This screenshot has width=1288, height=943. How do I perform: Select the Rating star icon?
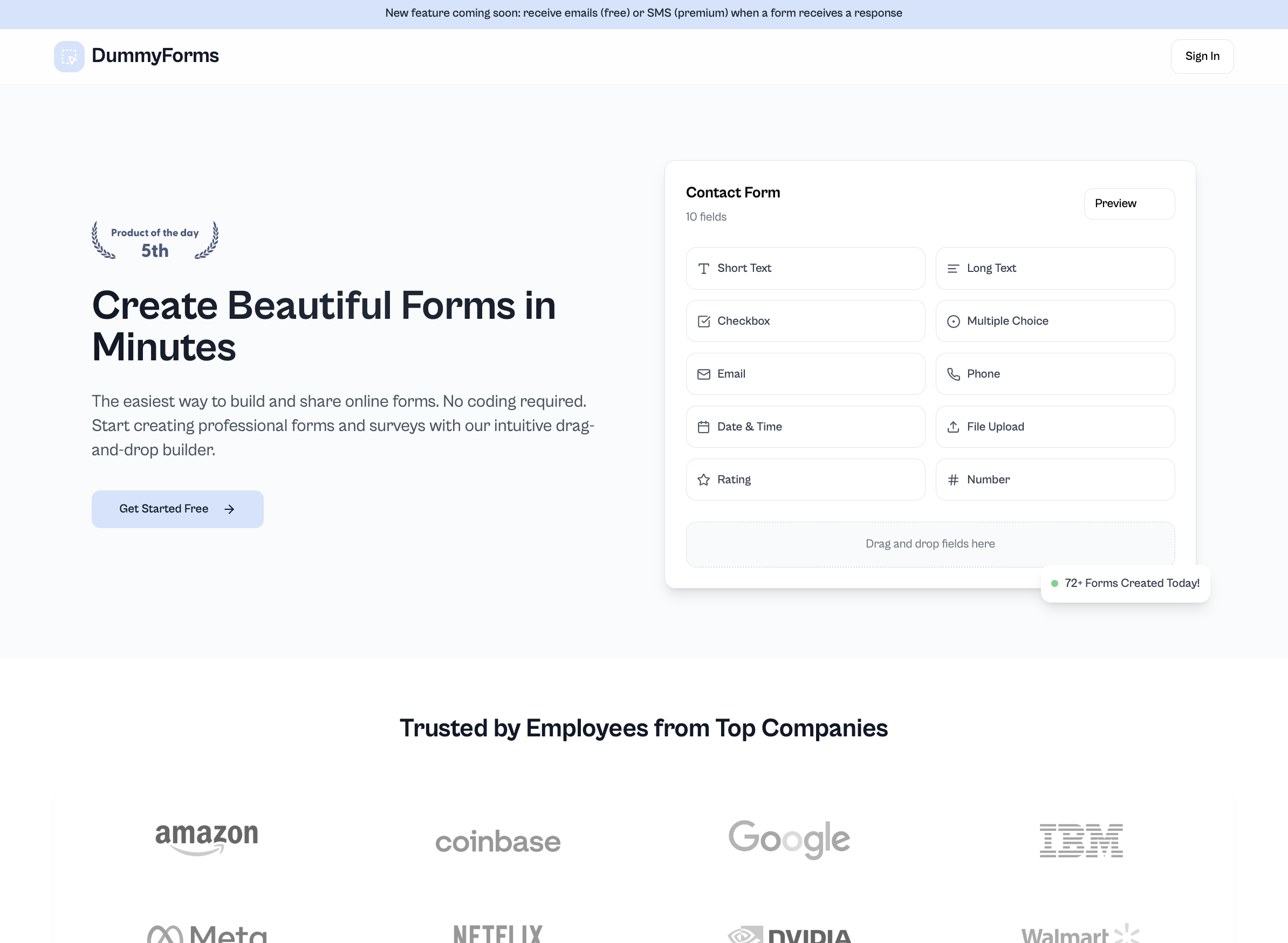tap(704, 480)
